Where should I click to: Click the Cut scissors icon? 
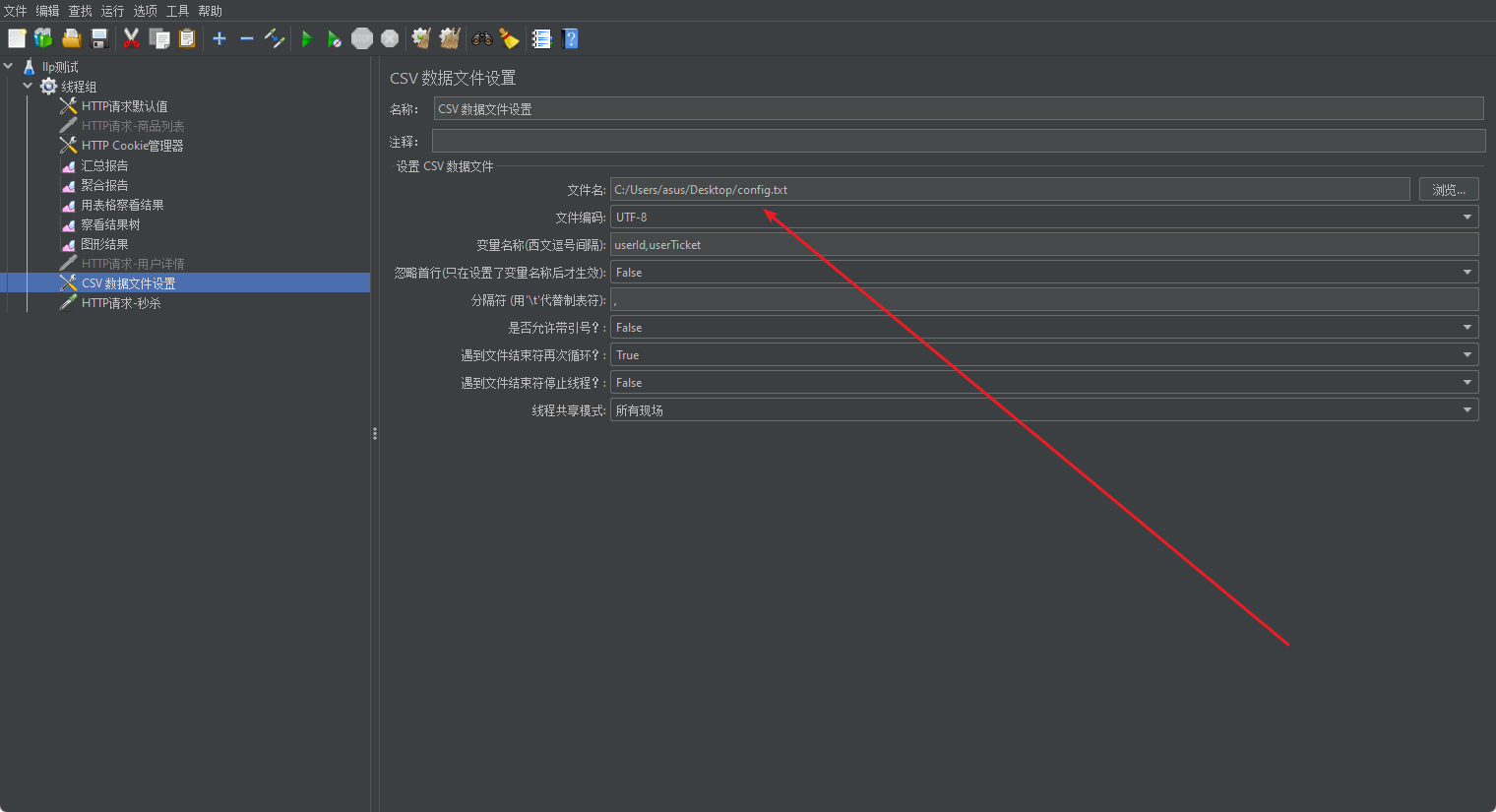point(131,38)
